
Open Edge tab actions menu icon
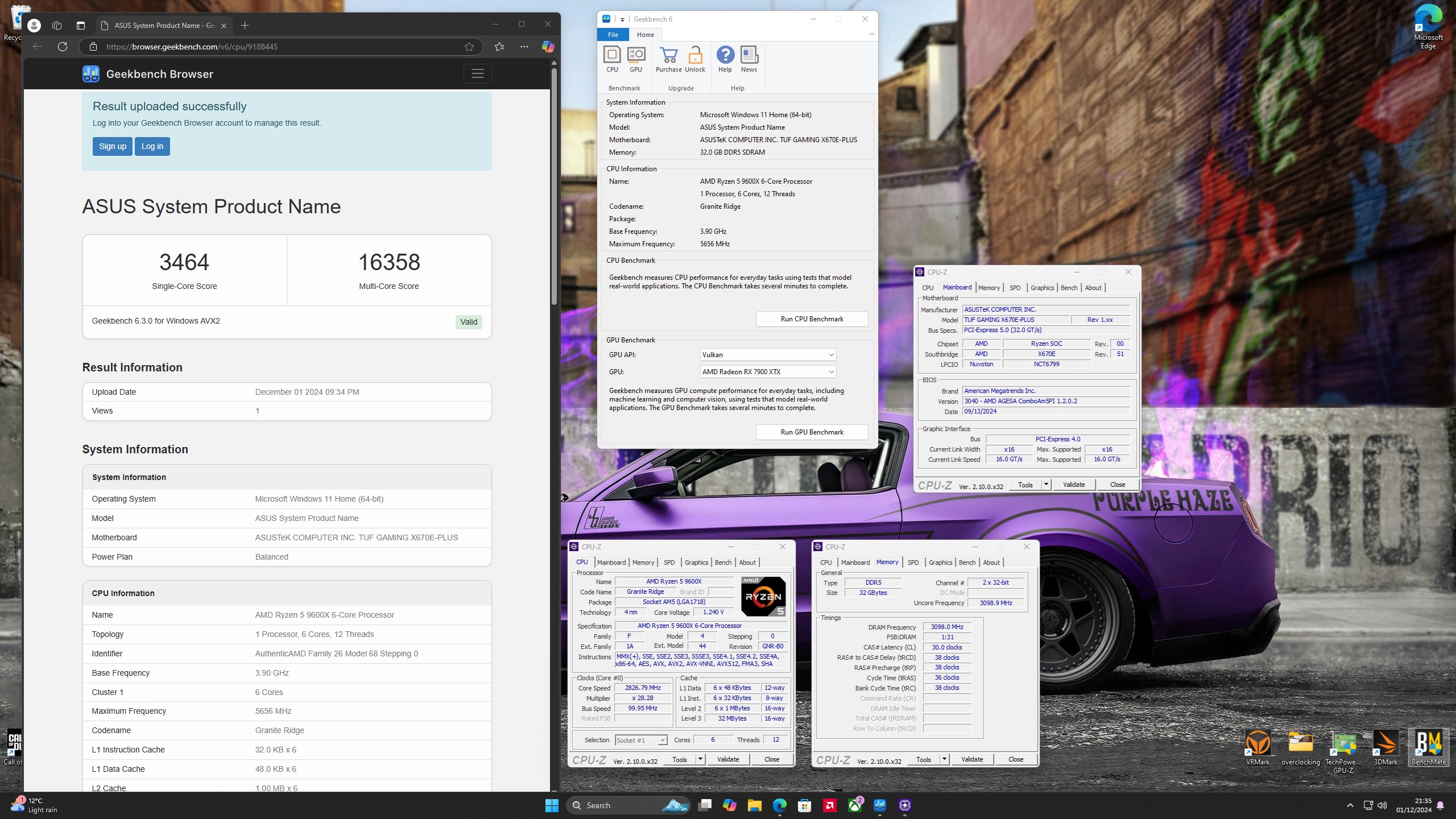tap(80, 25)
